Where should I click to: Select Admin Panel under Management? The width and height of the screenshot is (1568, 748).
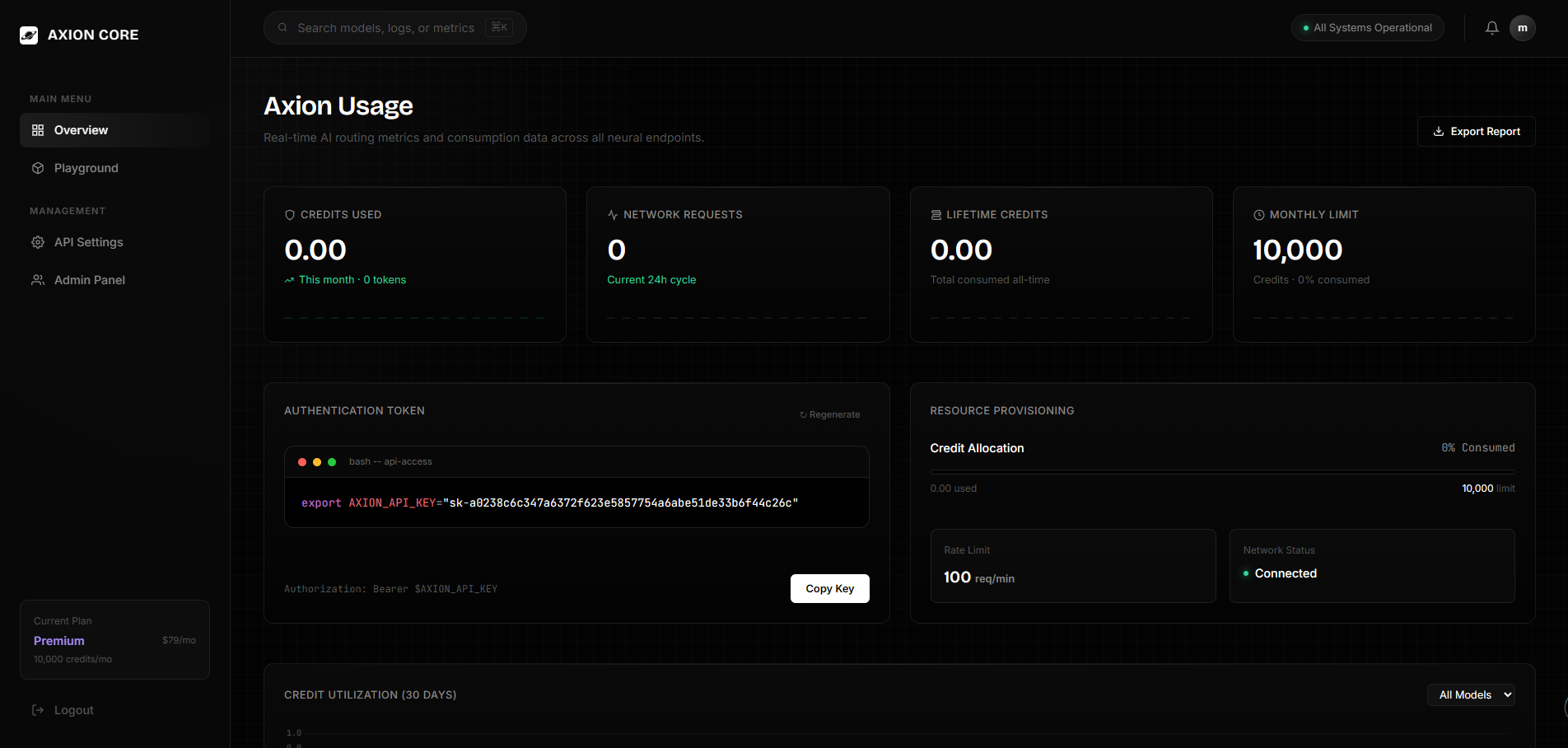(x=89, y=280)
